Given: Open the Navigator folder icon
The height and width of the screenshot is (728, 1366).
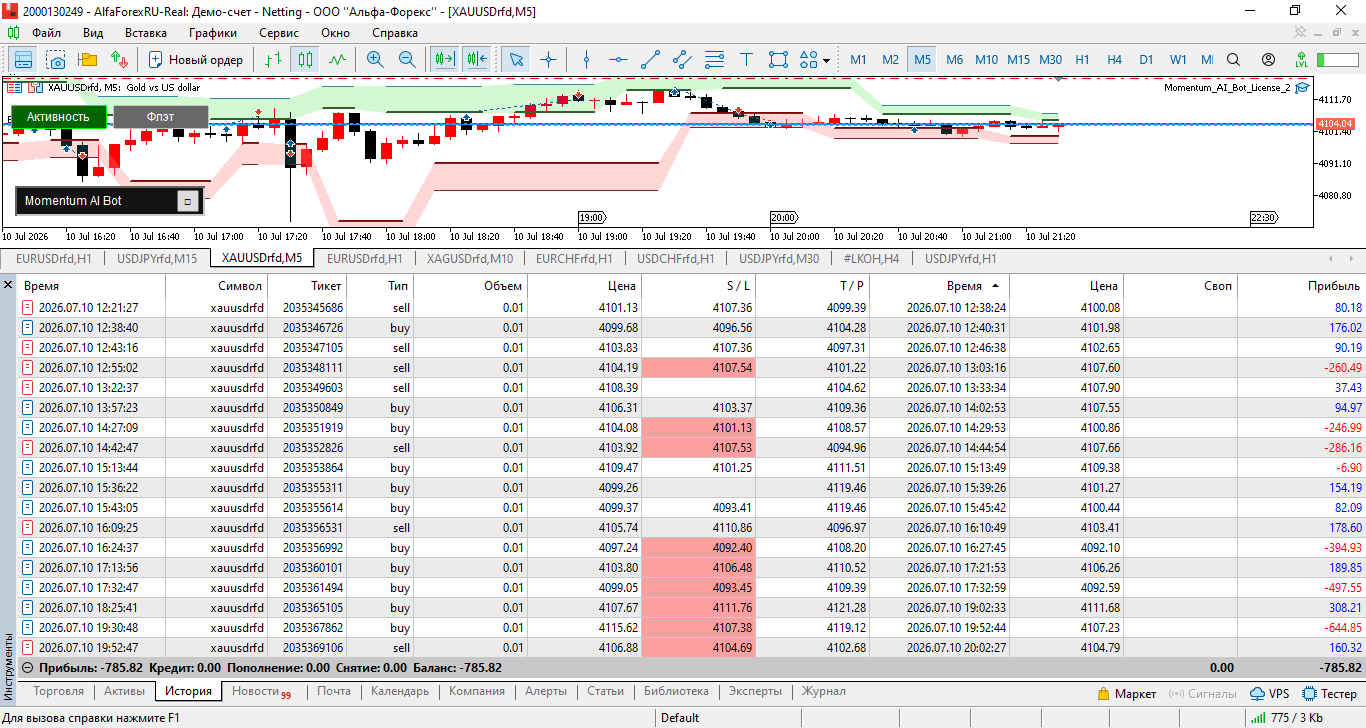Looking at the screenshot, I should [88, 59].
